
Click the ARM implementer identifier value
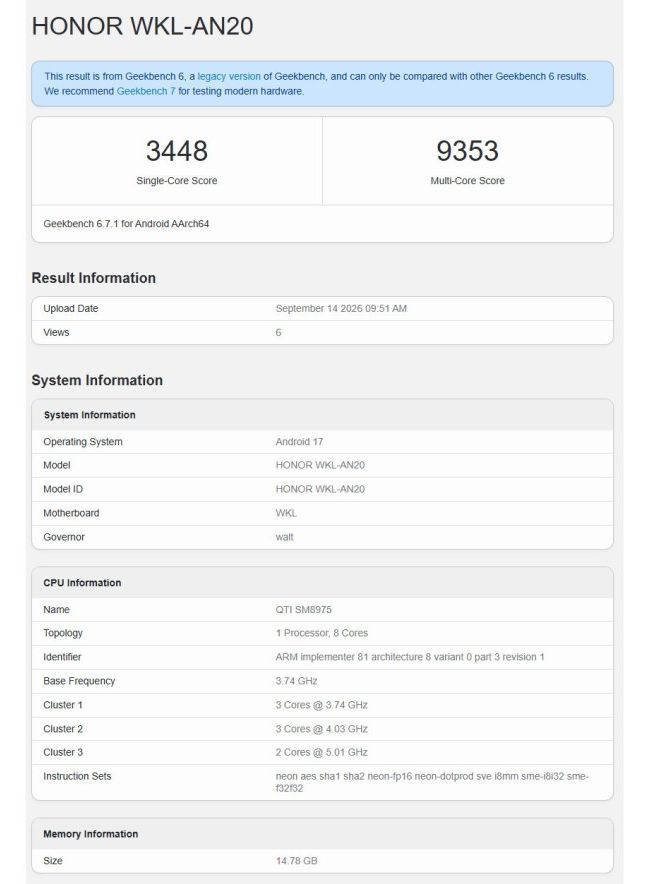[x=410, y=657]
